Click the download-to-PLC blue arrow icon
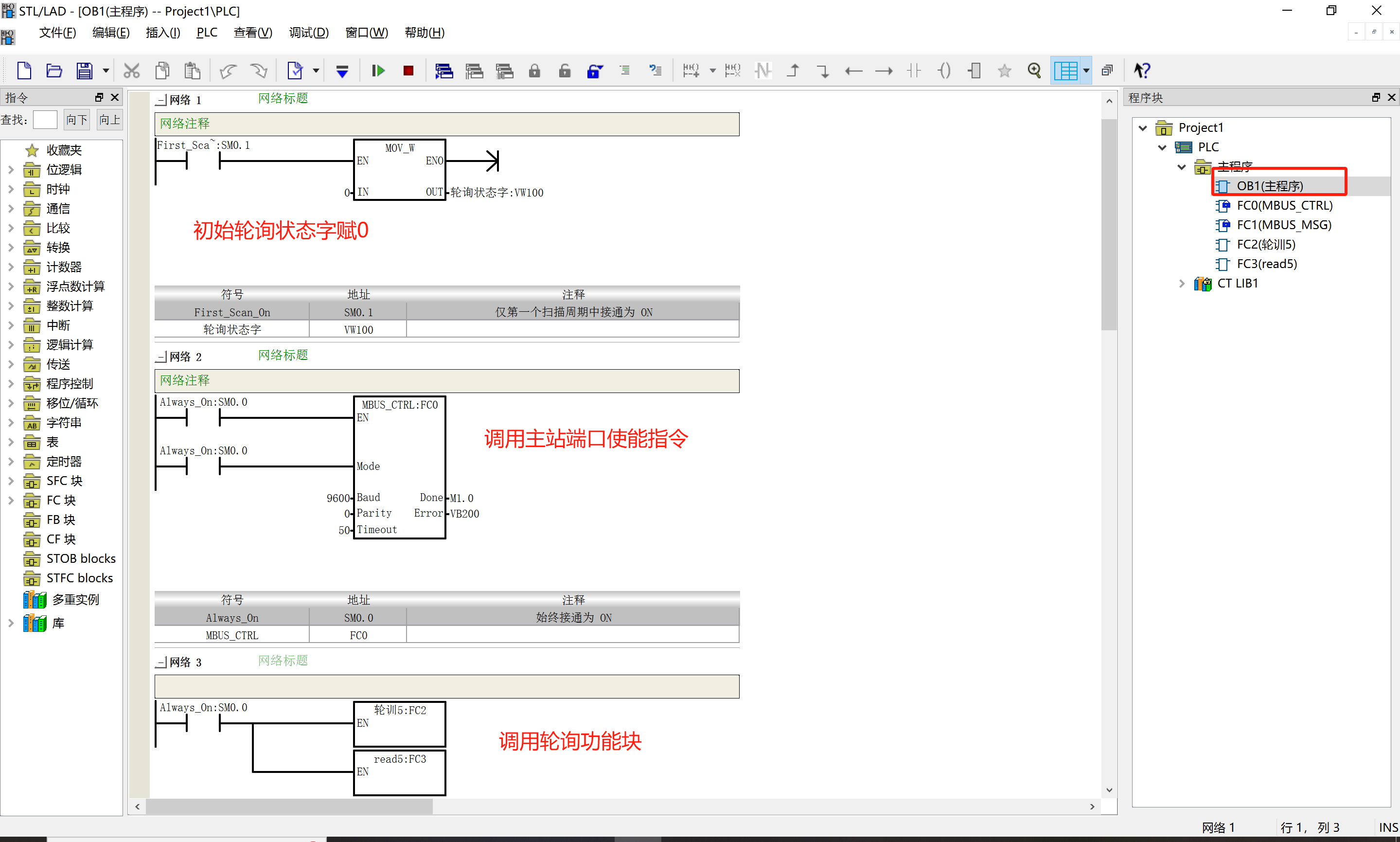The height and width of the screenshot is (842, 1400). pos(342,72)
